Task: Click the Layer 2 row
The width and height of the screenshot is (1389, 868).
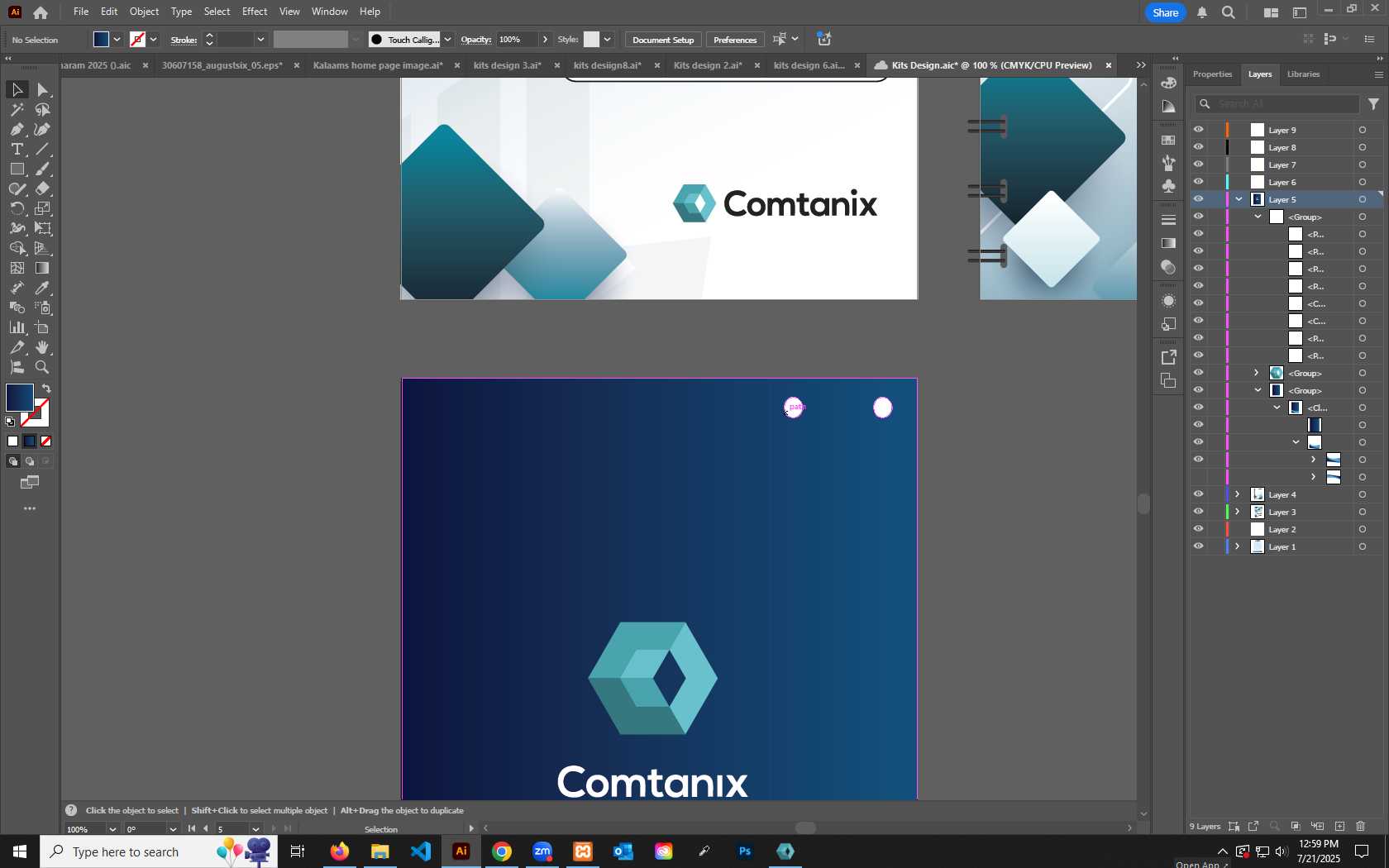Action: (x=1286, y=529)
